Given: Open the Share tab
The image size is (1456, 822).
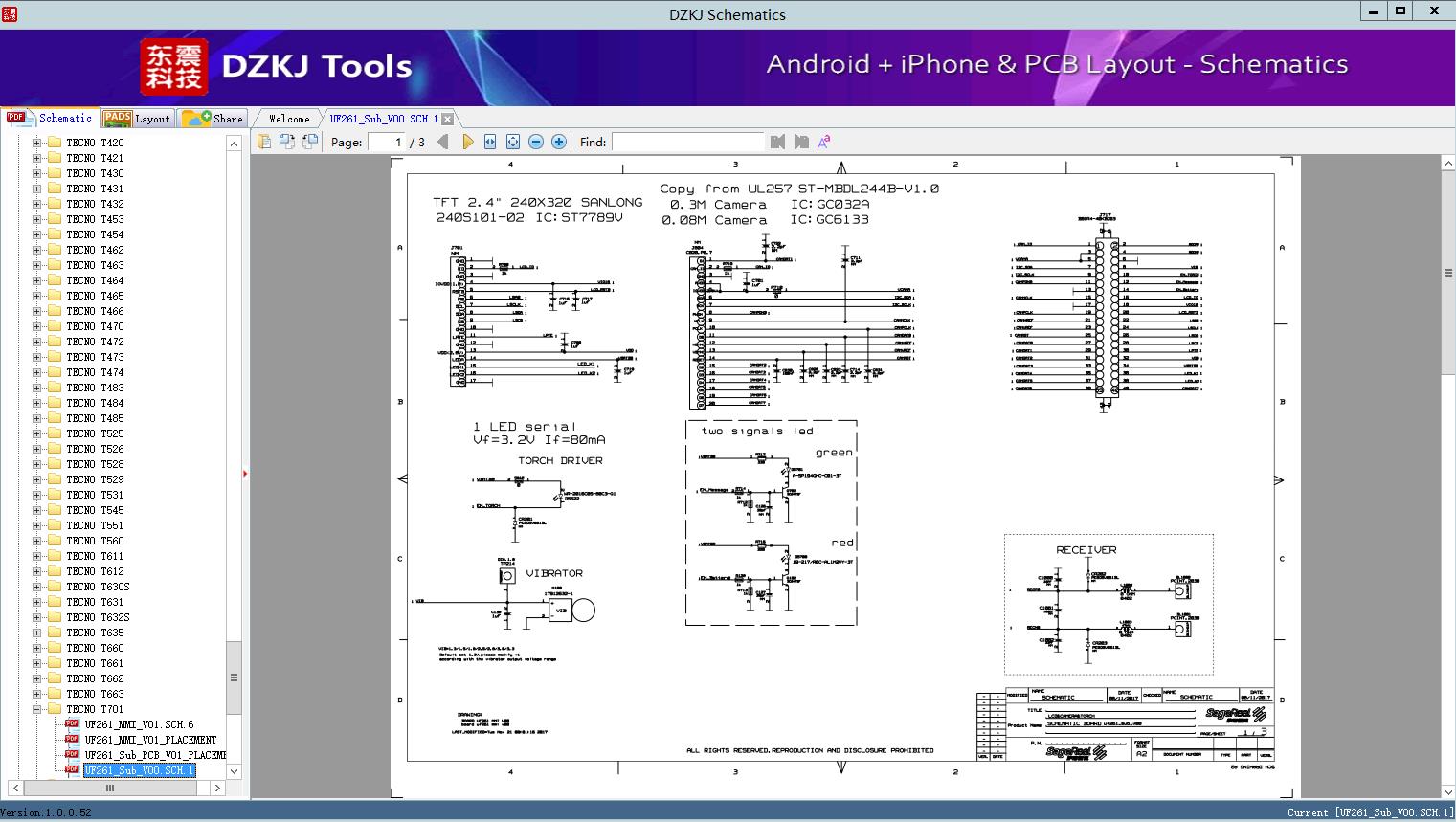Looking at the screenshot, I should coord(213,118).
